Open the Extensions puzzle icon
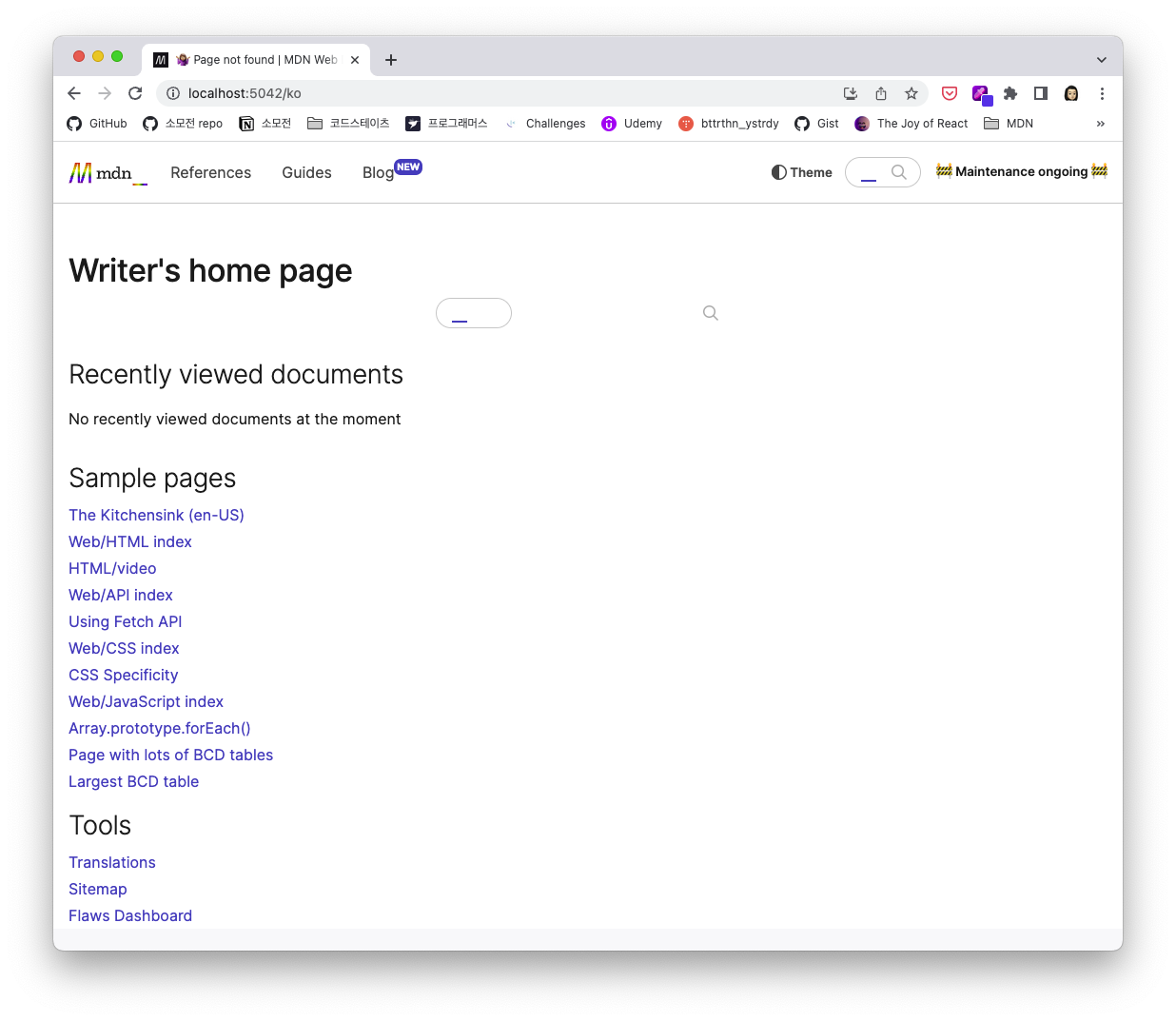The image size is (1176, 1021). (x=1010, y=93)
